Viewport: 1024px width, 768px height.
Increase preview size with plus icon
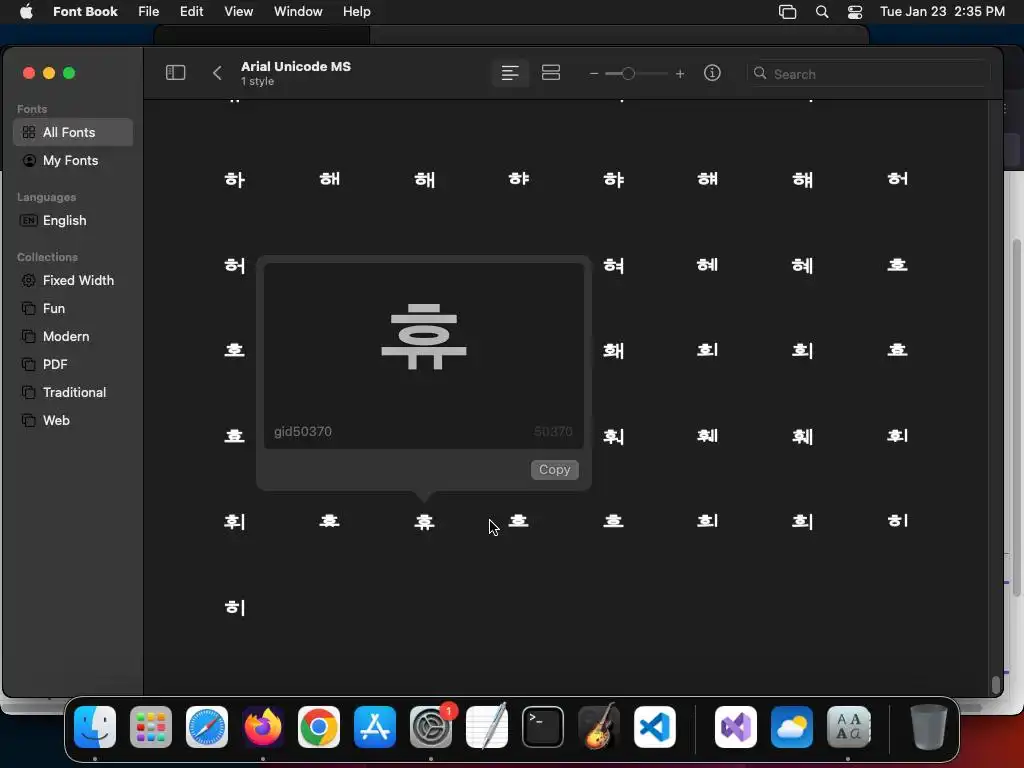tap(680, 74)
